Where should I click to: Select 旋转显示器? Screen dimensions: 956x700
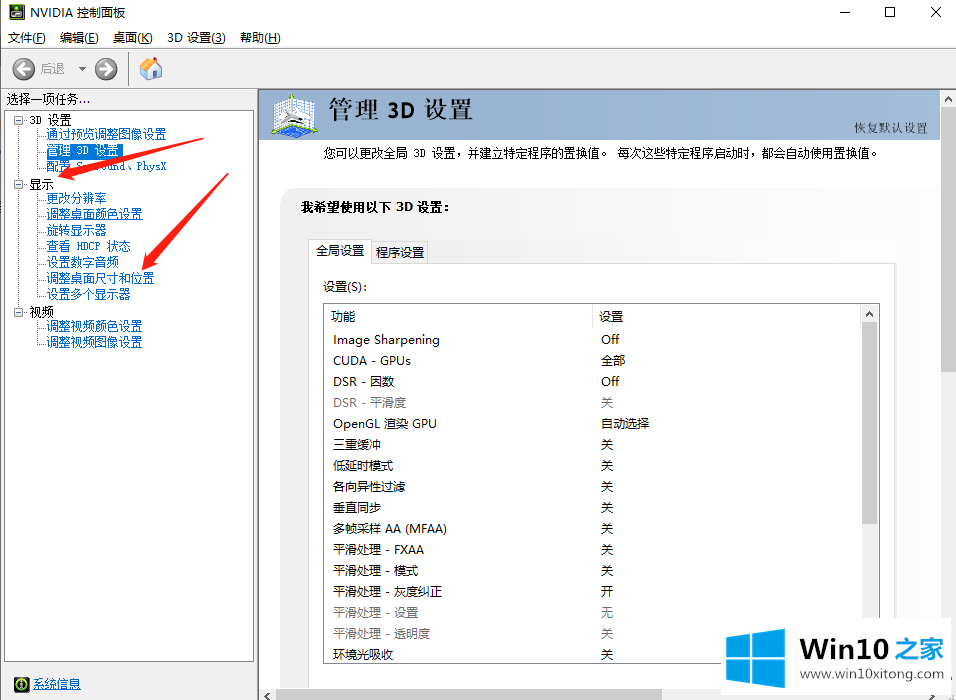(x=76, y=230)
